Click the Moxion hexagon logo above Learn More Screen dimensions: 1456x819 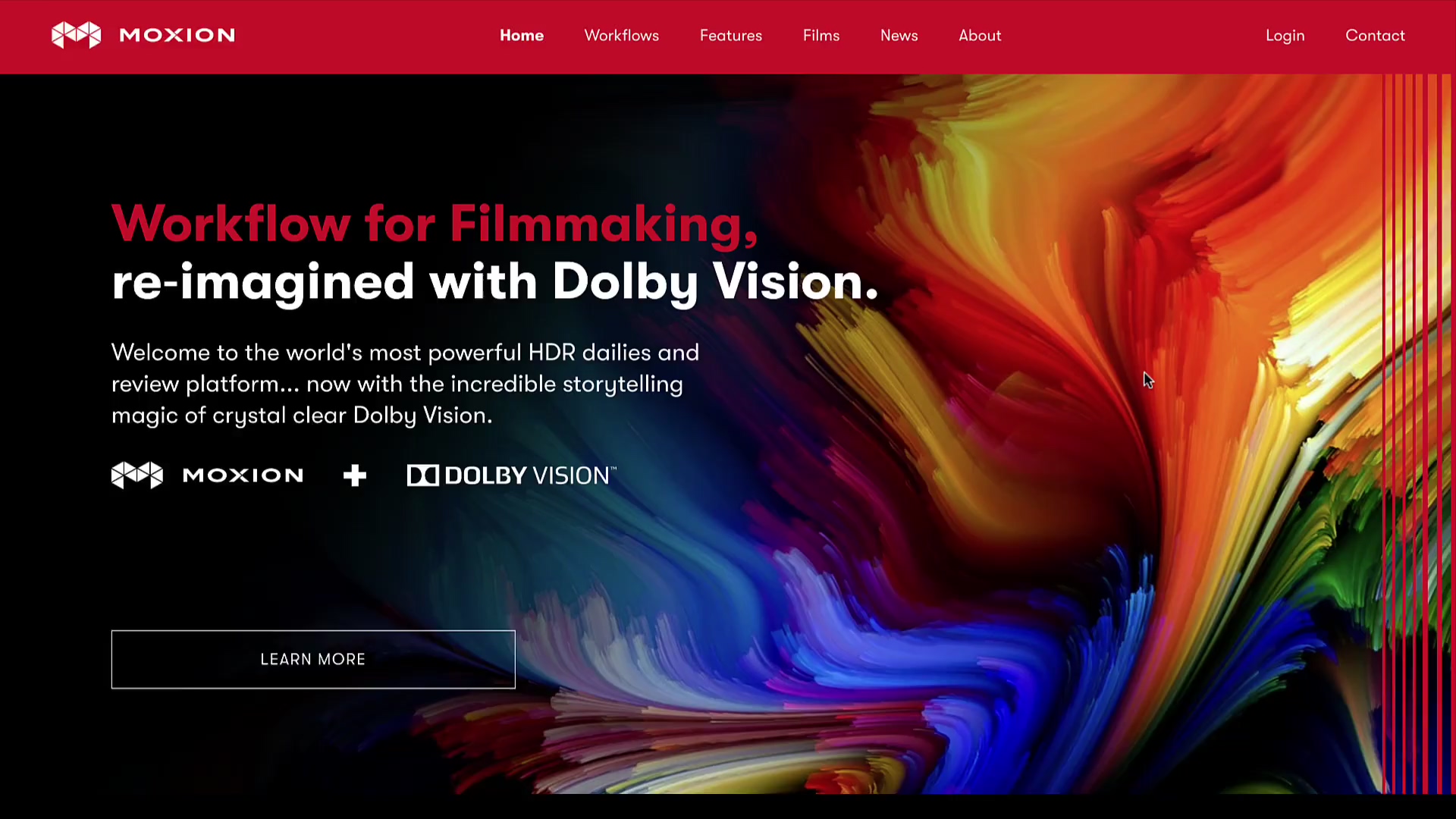tap(137, 475)
